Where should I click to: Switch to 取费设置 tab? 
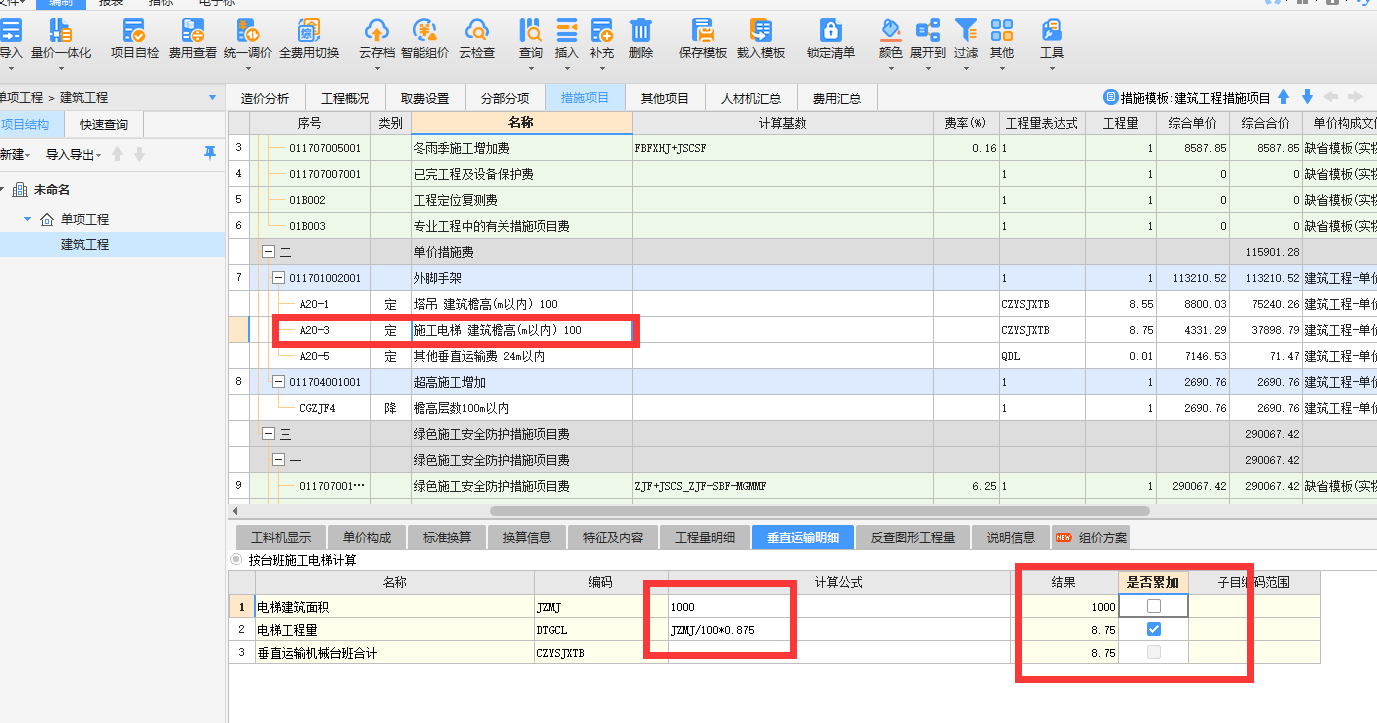(425, 98)
